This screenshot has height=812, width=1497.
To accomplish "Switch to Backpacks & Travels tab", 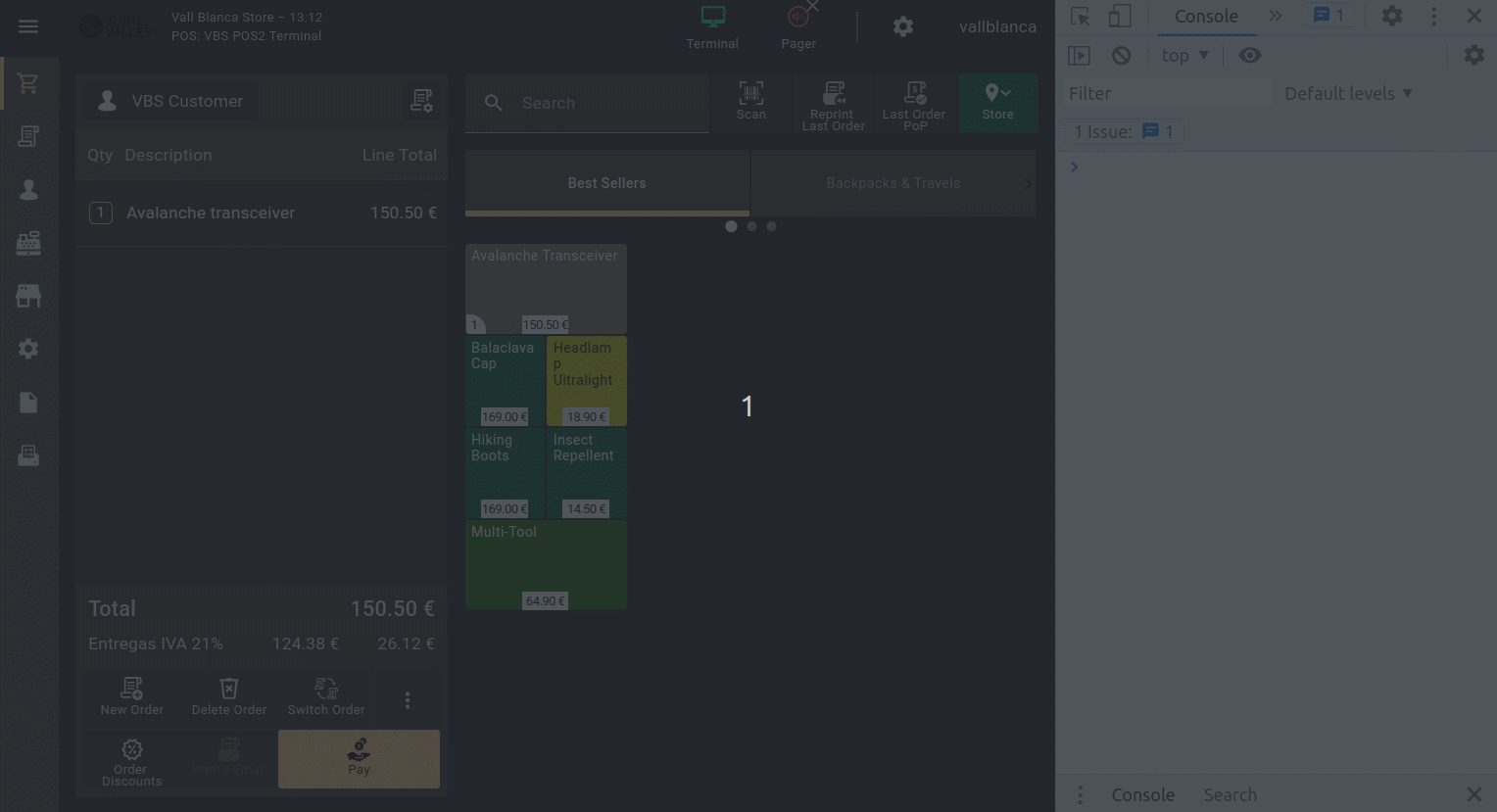I will click(x=893, y=183).
